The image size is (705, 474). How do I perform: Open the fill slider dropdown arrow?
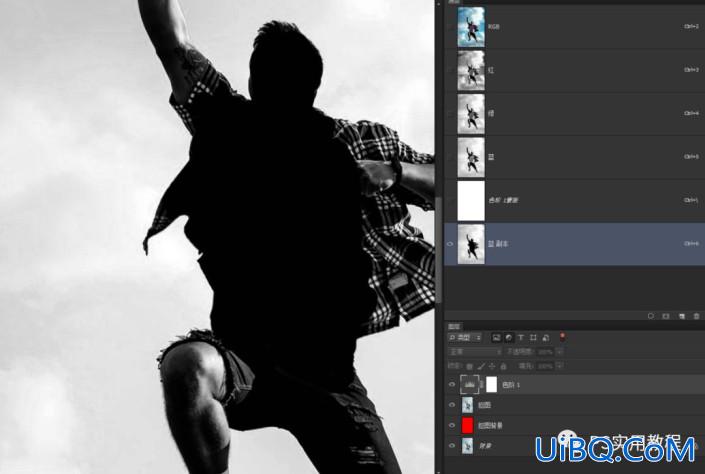pos(560,366)
